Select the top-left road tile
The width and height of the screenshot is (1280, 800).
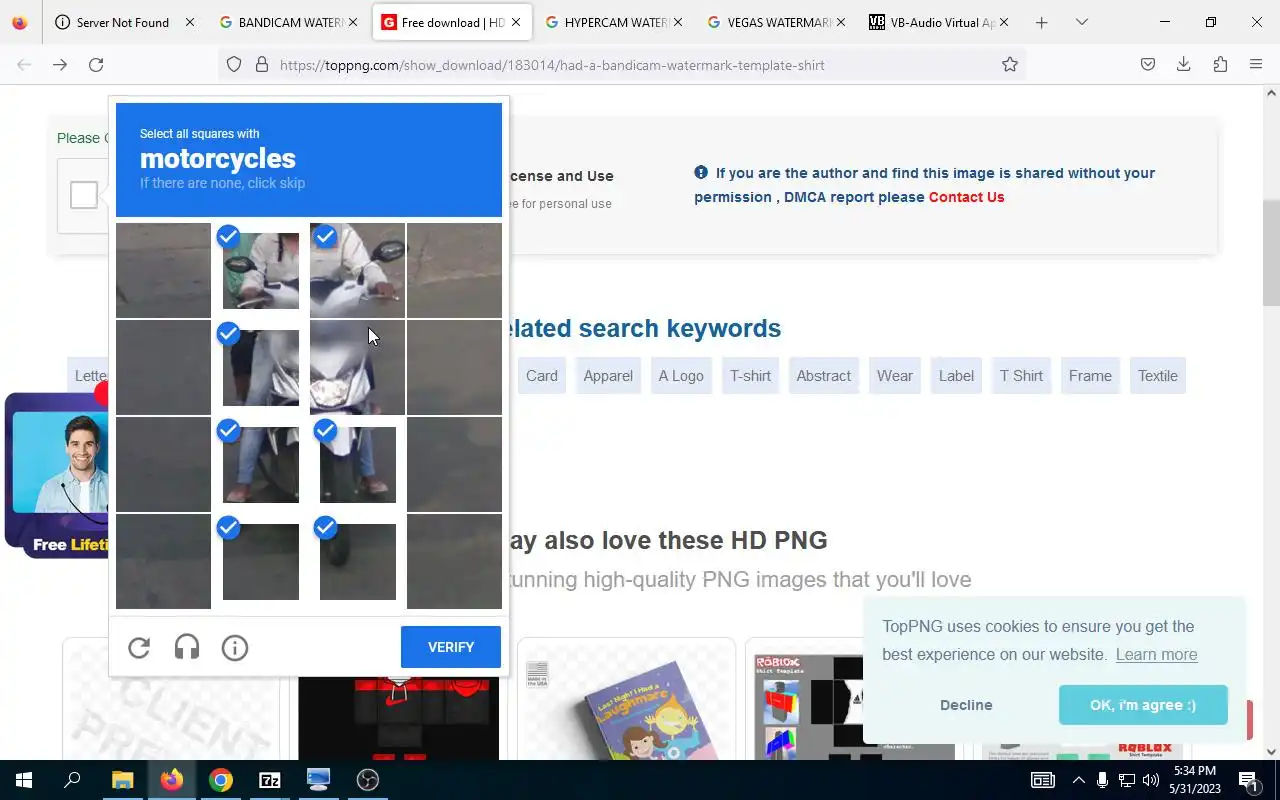[x=163, y=270]
